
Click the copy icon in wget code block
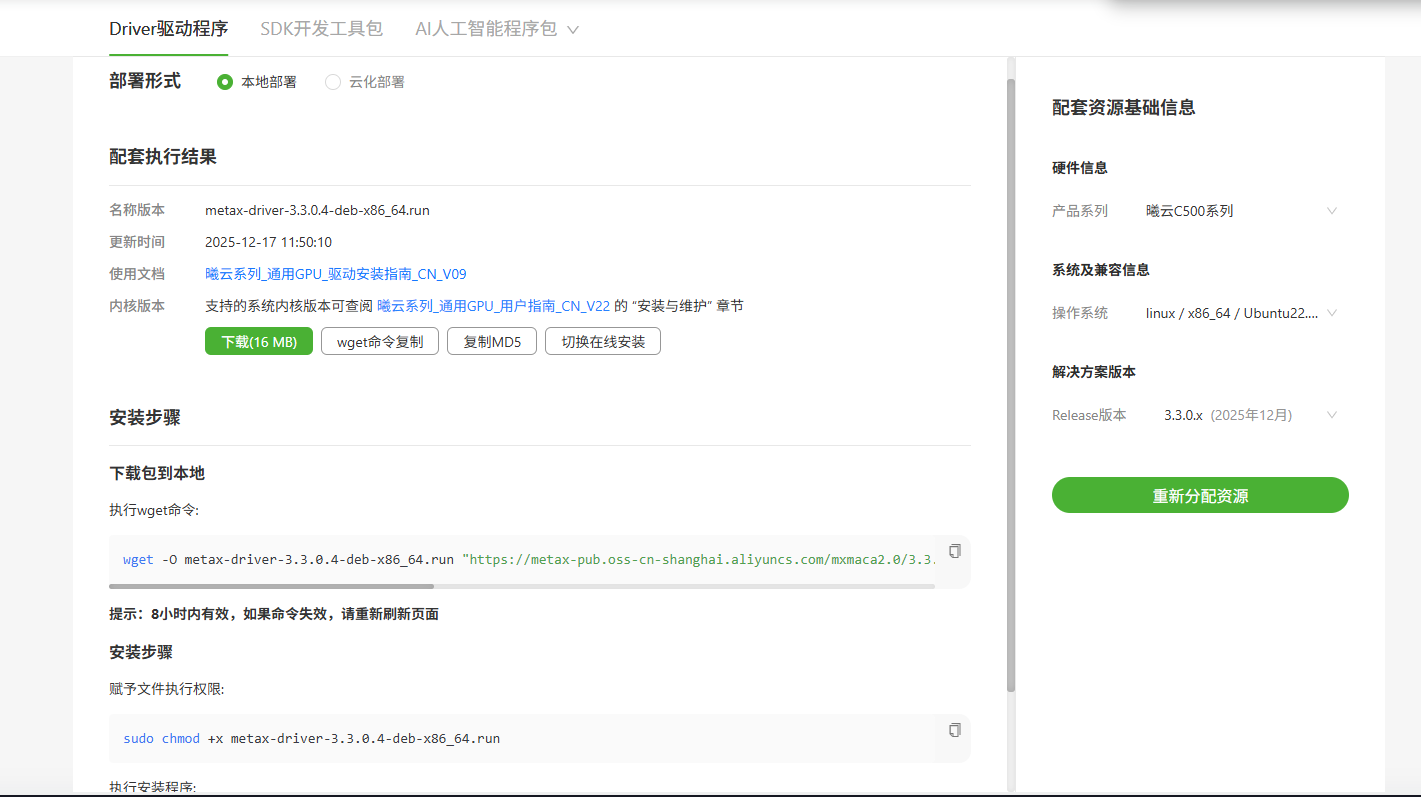(954, 551)
